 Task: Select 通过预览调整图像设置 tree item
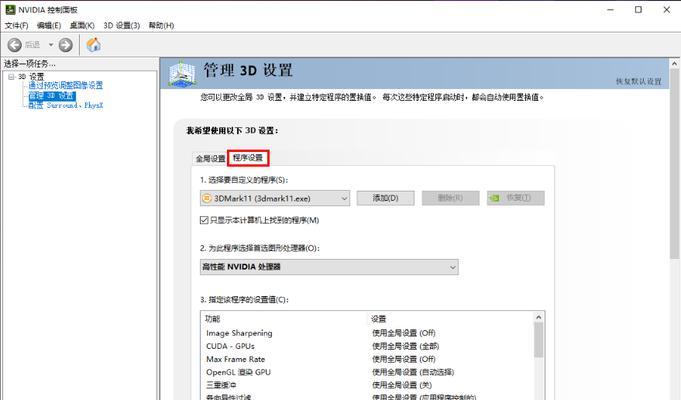click(66, 85)
